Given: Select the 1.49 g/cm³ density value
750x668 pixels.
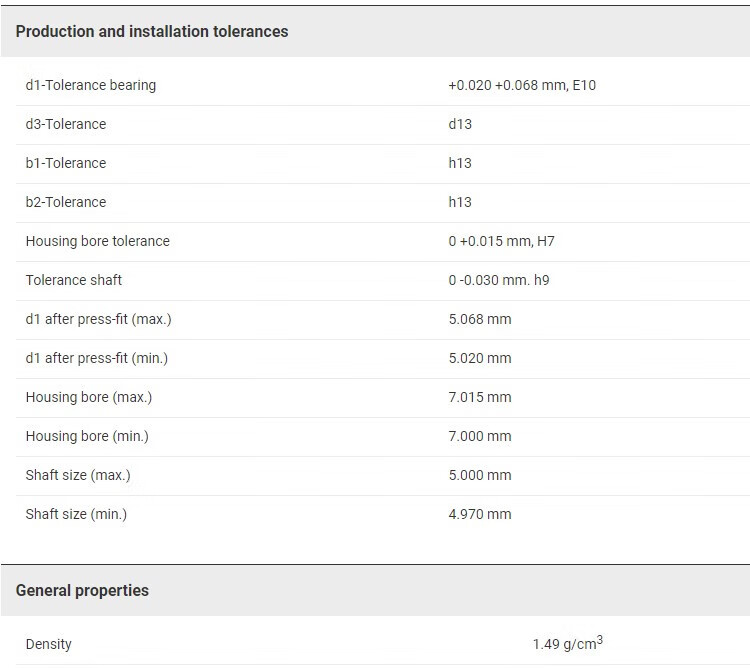Looking at the screenshot, I should click(x=567, y=644).
